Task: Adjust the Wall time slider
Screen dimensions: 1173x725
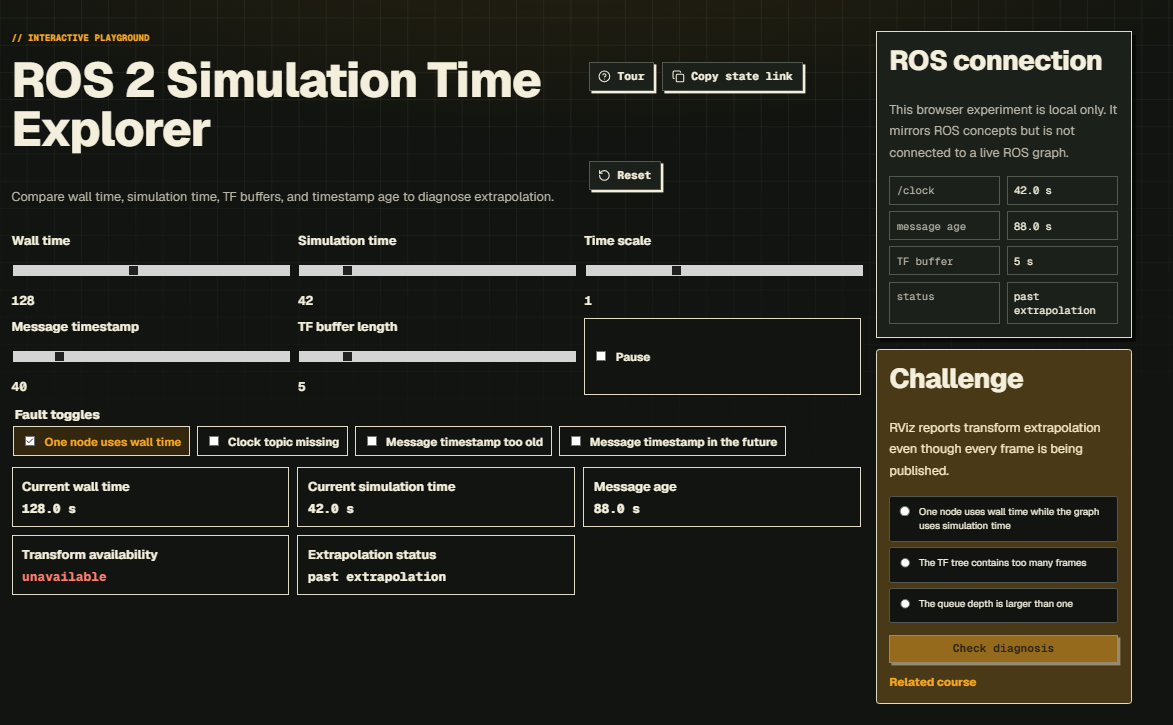Action: 151,270
